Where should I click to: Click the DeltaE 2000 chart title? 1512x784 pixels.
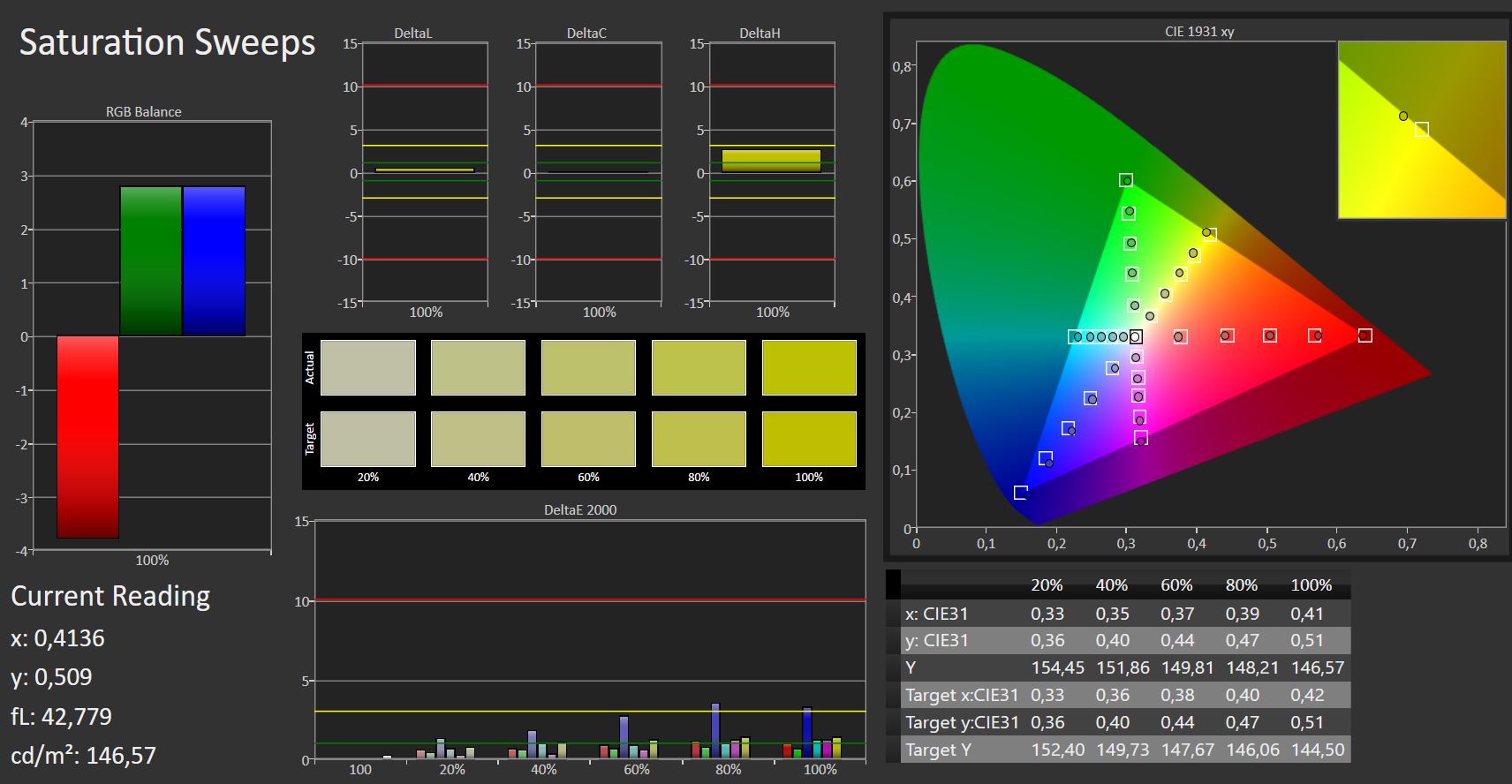580,509
